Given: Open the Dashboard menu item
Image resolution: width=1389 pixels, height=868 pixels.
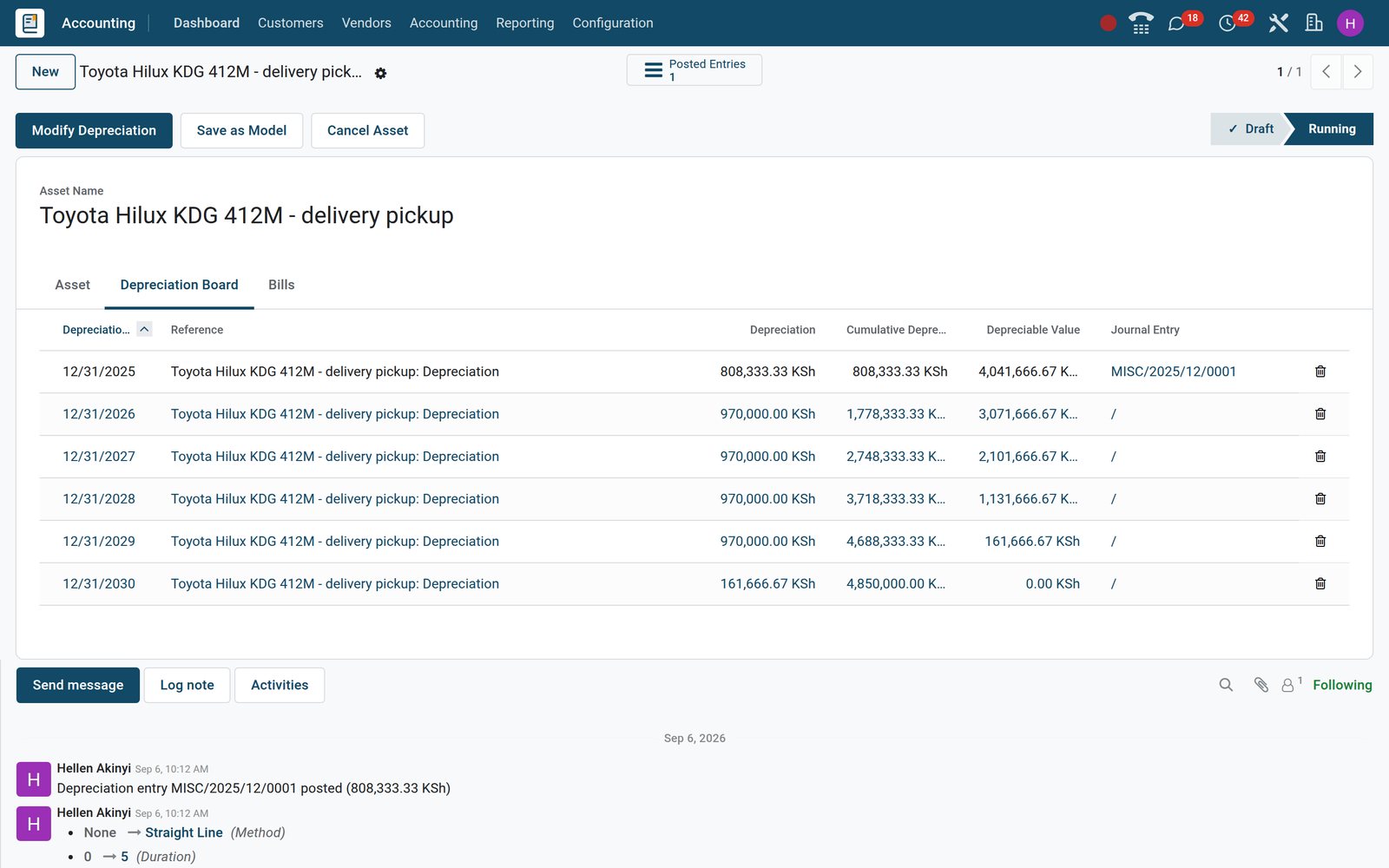Looking at the screenshot, I should [x=207, y=23].
